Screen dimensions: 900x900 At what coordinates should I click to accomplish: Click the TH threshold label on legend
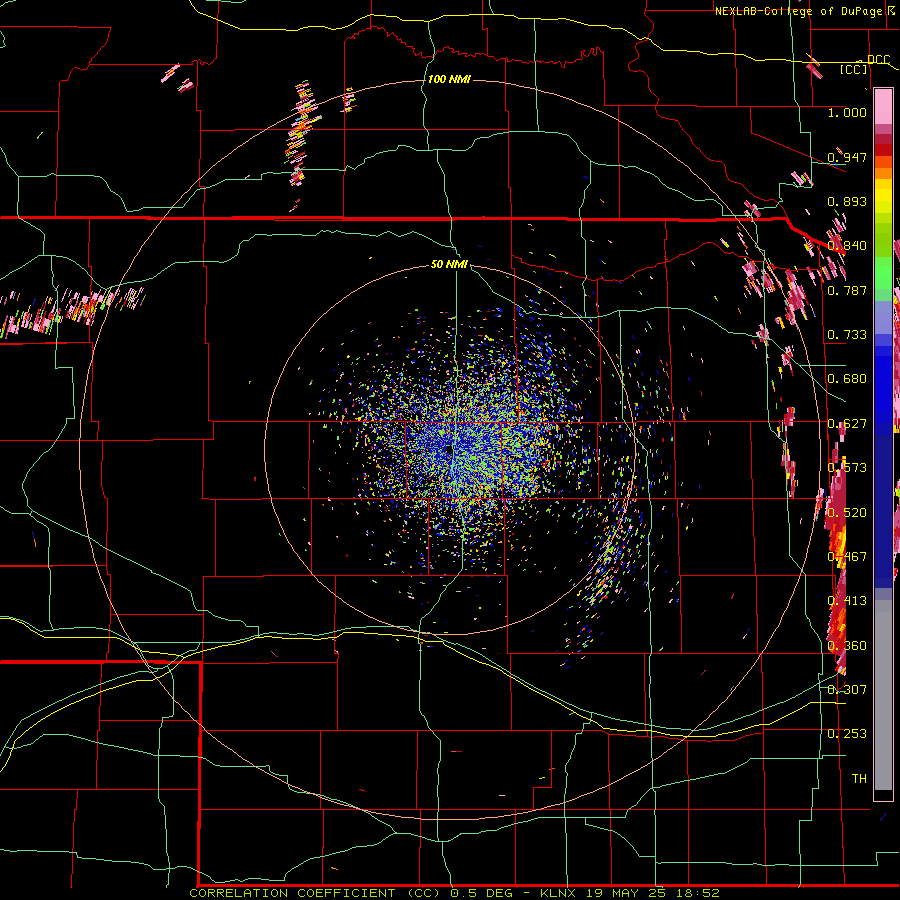(859, 779)
